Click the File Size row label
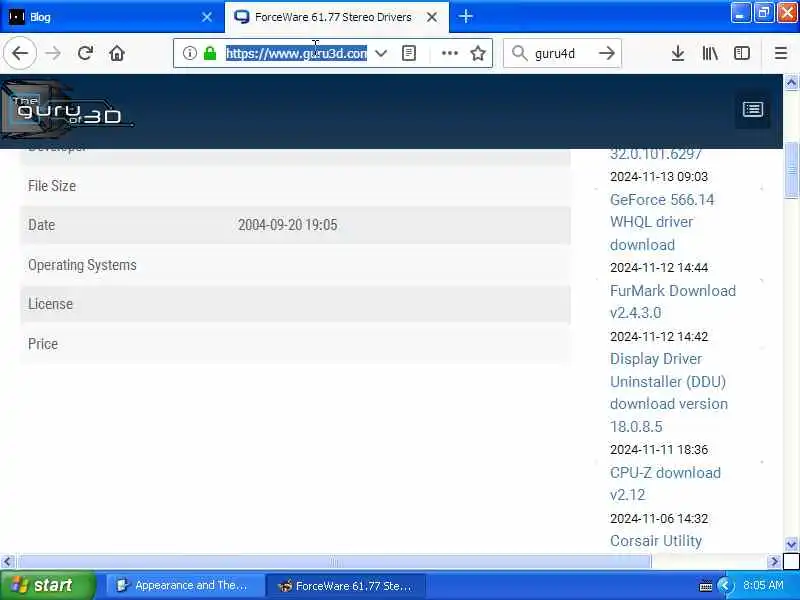This screenshot has width=800, height=600. 52,186
